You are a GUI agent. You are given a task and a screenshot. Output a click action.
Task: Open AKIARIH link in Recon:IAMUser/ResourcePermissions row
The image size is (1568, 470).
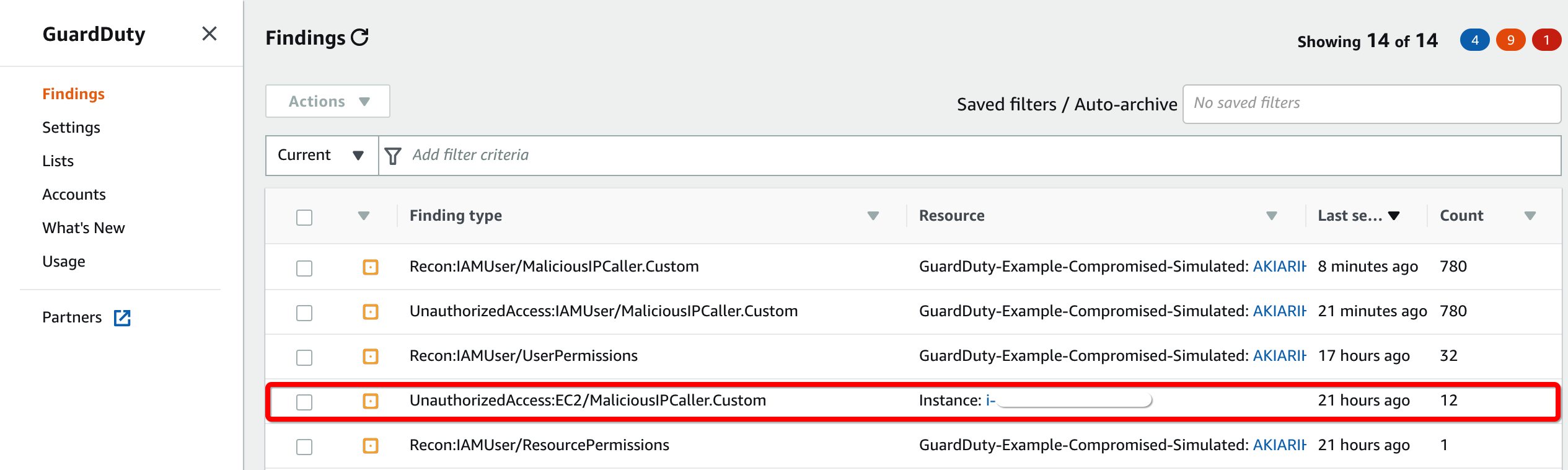click(x=1279, y=445)
